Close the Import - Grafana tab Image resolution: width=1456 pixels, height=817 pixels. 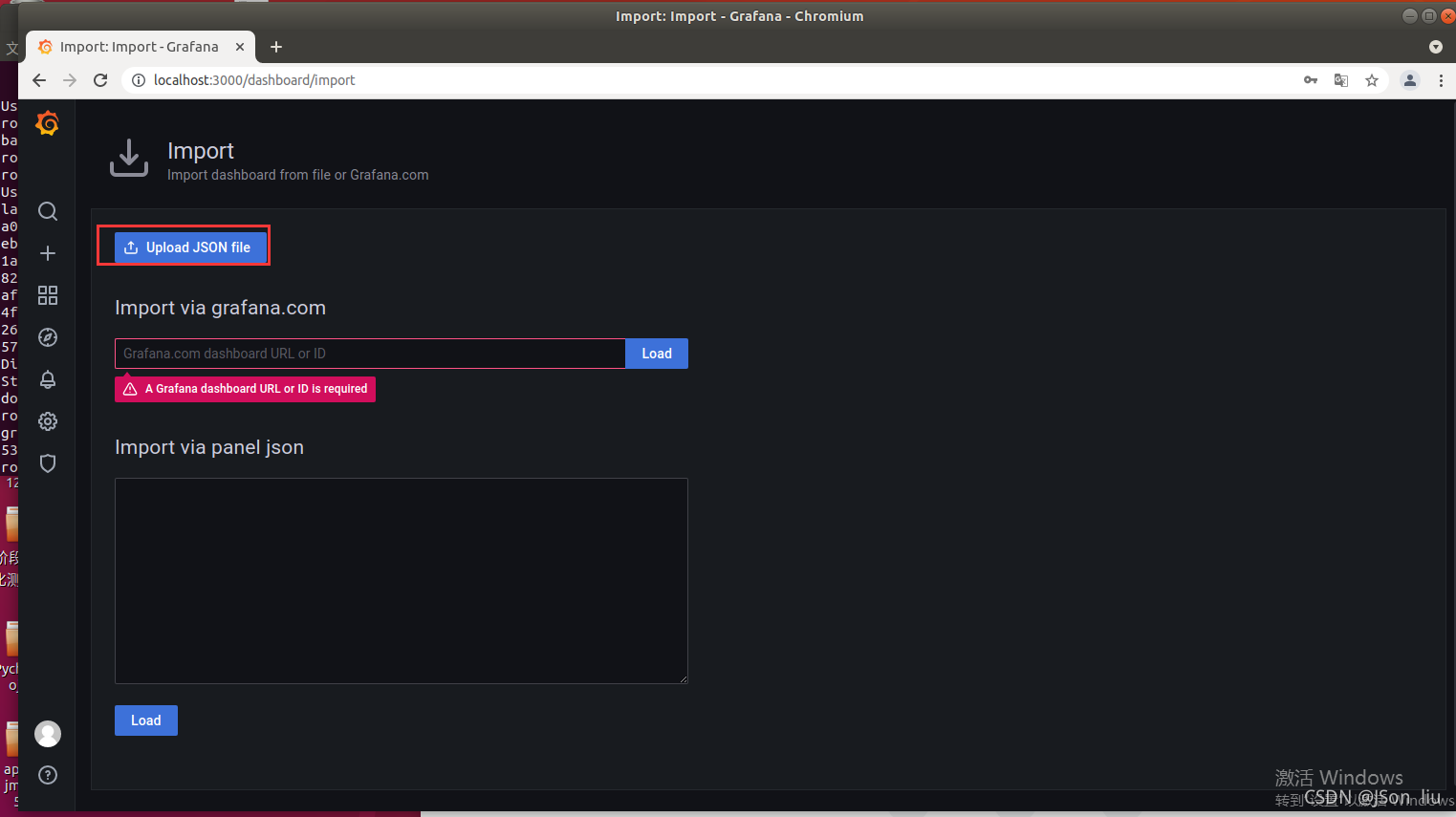(240, 47)
